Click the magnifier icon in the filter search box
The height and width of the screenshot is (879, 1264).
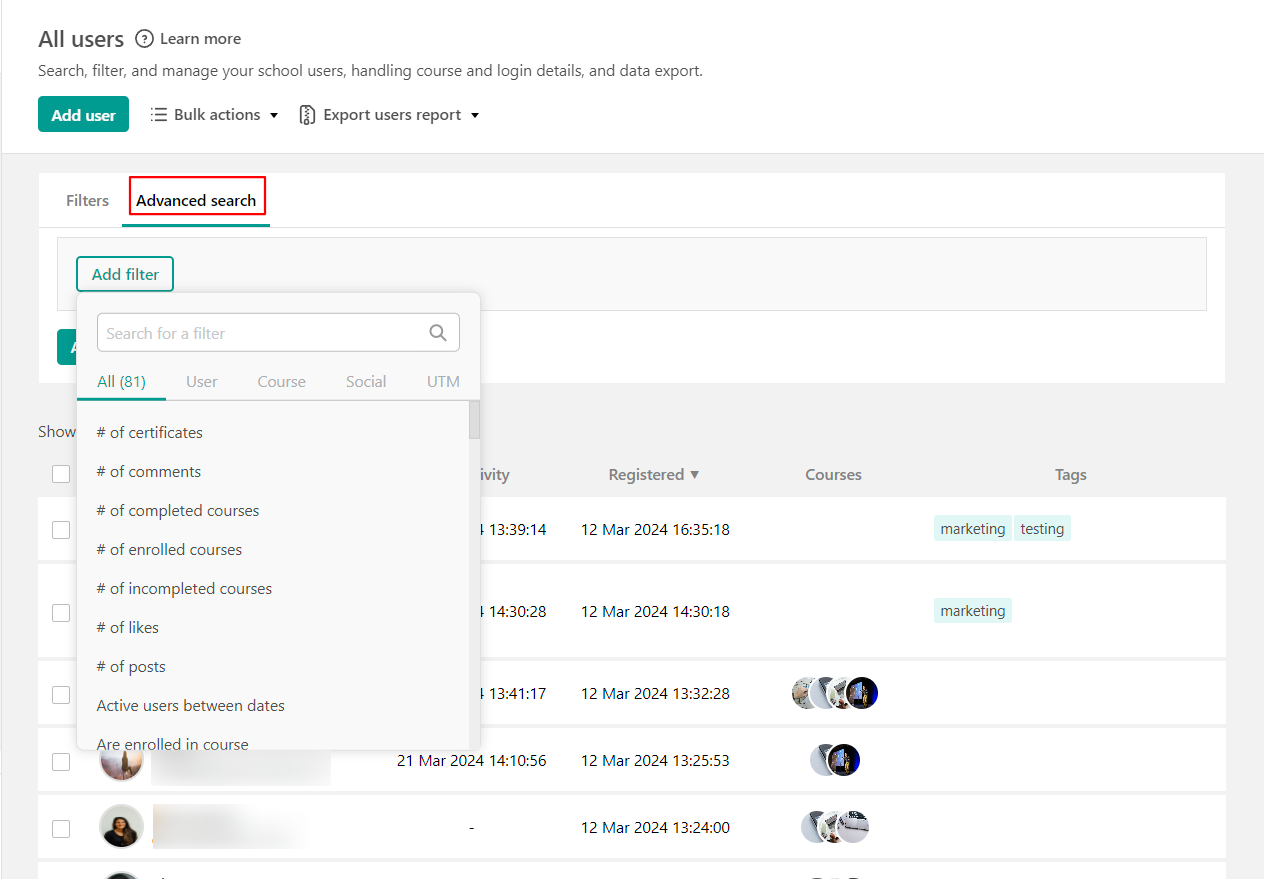tap(438, 332)
